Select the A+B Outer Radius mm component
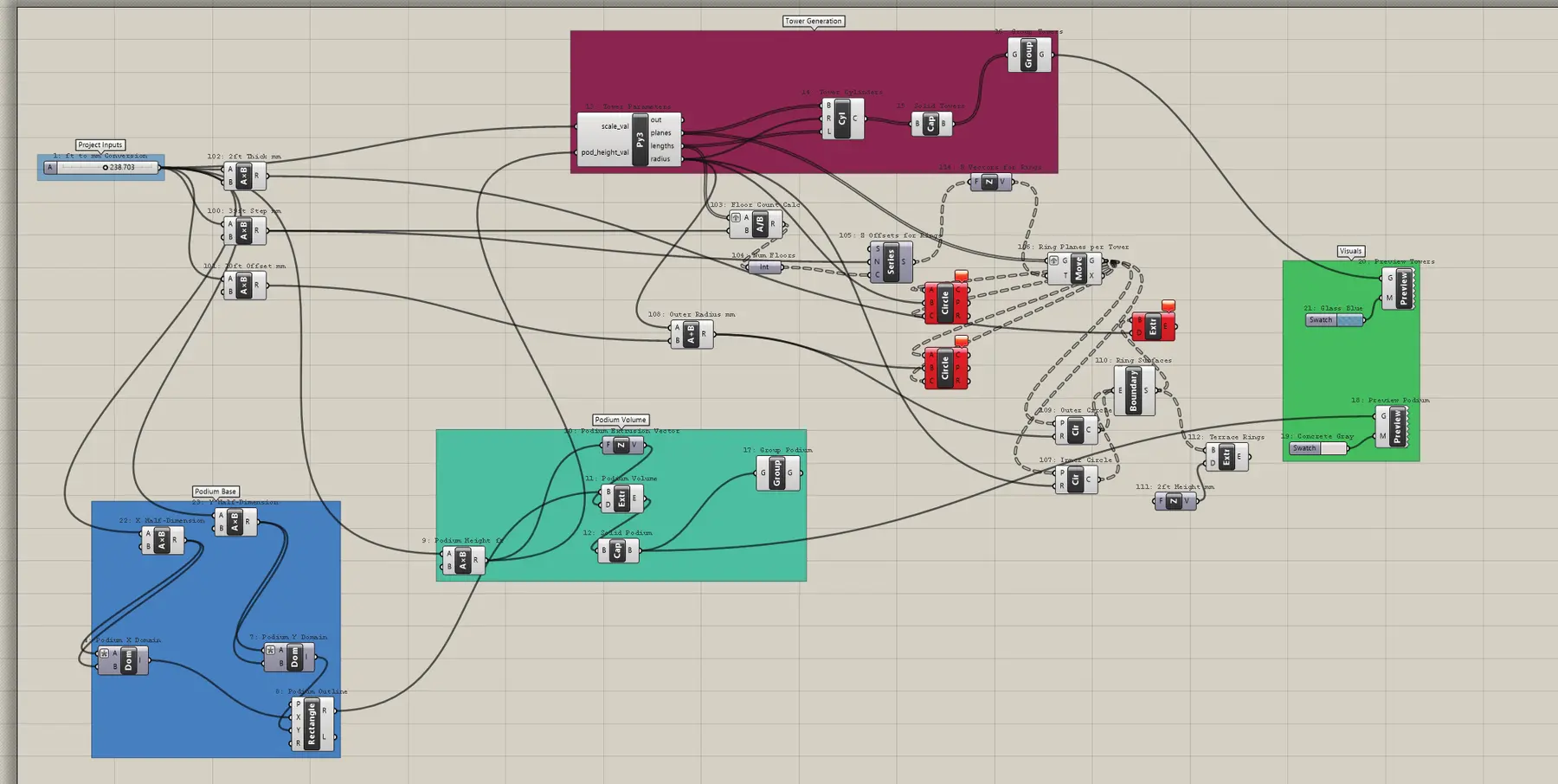The image size is (1558, 784). click(x=692, y=334)
